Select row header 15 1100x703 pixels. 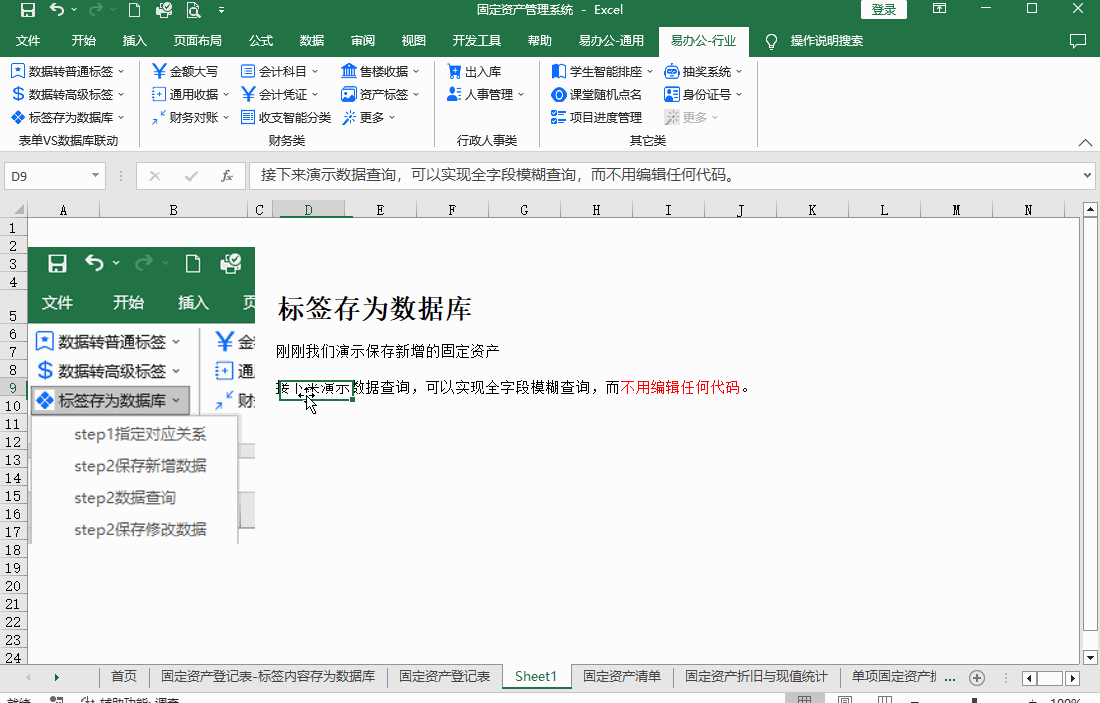click(13, 496)
